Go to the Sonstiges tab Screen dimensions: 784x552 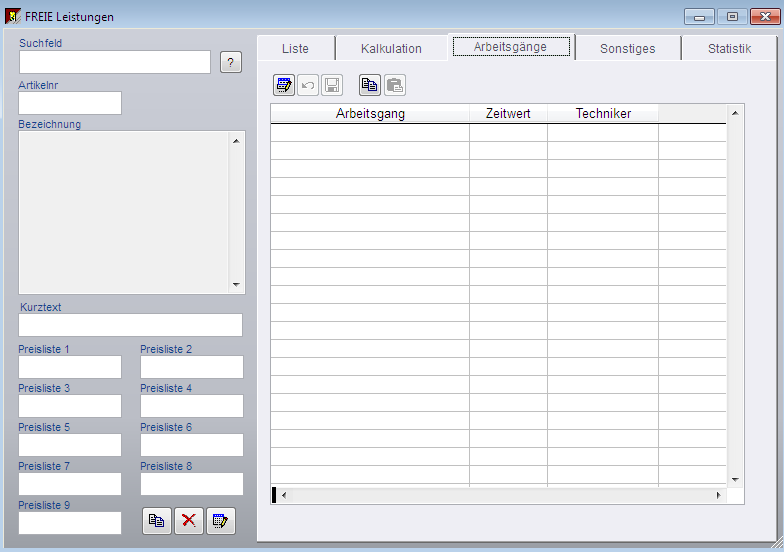pos(627,48)
